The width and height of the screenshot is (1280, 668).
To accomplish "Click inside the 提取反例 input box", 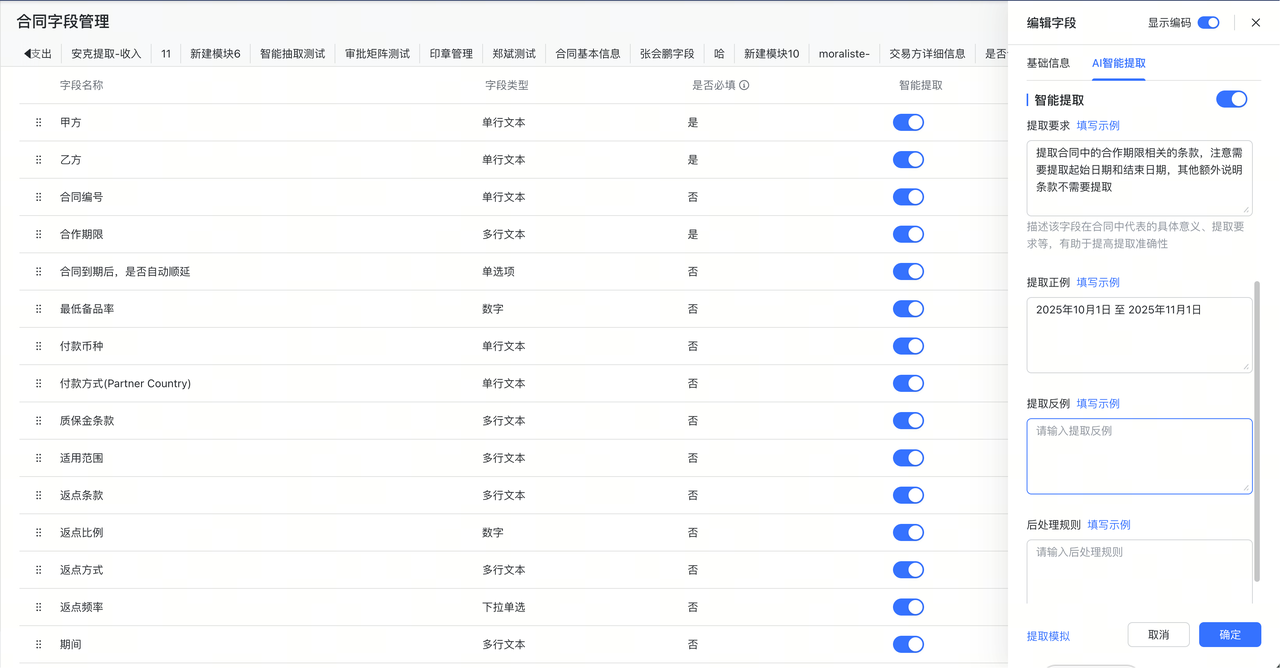I will pos(1138,455).
